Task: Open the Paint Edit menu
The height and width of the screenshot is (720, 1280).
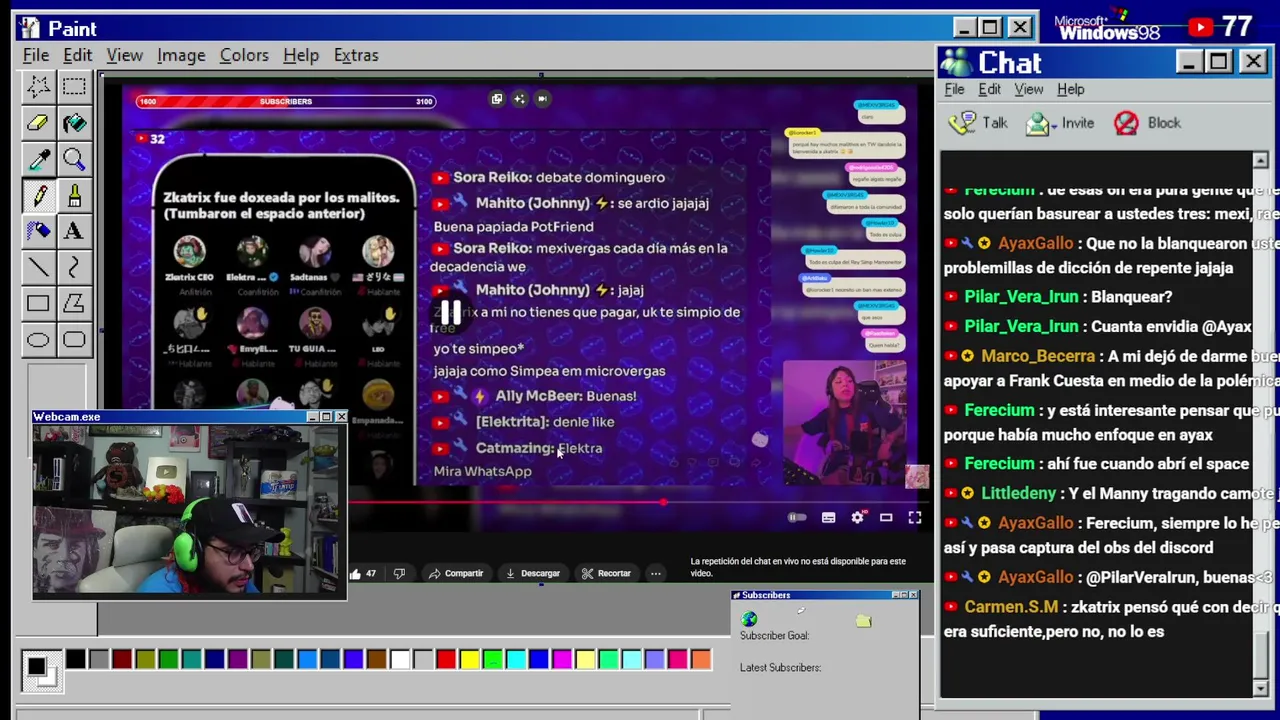Action: pos(77,55)
